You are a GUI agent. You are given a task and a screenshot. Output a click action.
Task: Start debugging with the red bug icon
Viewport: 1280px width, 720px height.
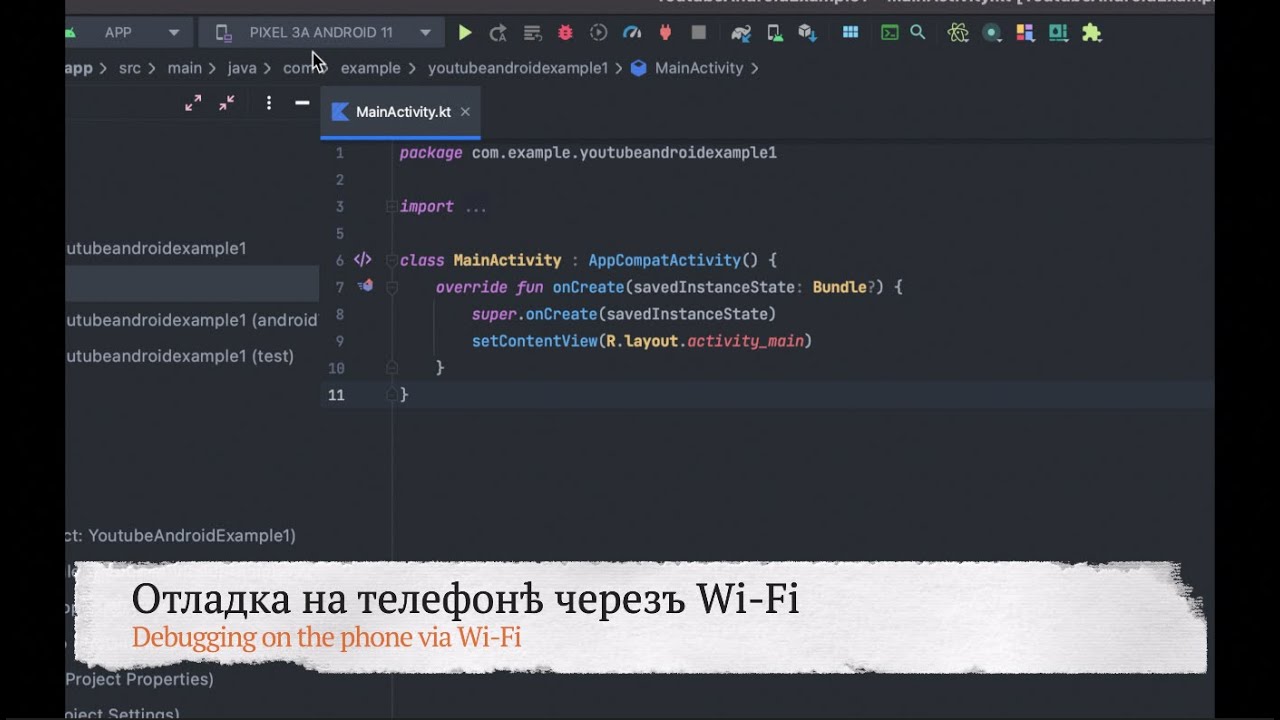pyautogui.click(x=565, y=33)
